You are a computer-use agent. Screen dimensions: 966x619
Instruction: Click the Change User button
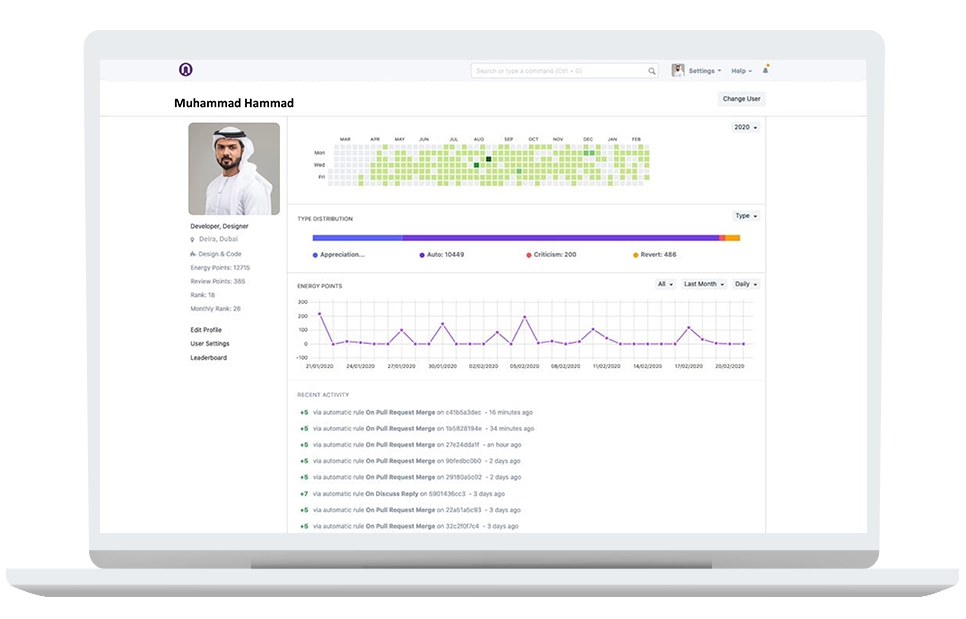click(x=739, y=98)
